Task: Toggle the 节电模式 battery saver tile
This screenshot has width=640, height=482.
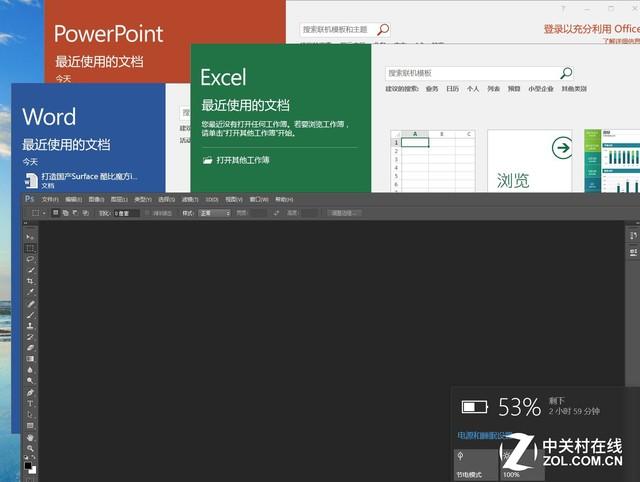Action: click(x=476, y=464)
